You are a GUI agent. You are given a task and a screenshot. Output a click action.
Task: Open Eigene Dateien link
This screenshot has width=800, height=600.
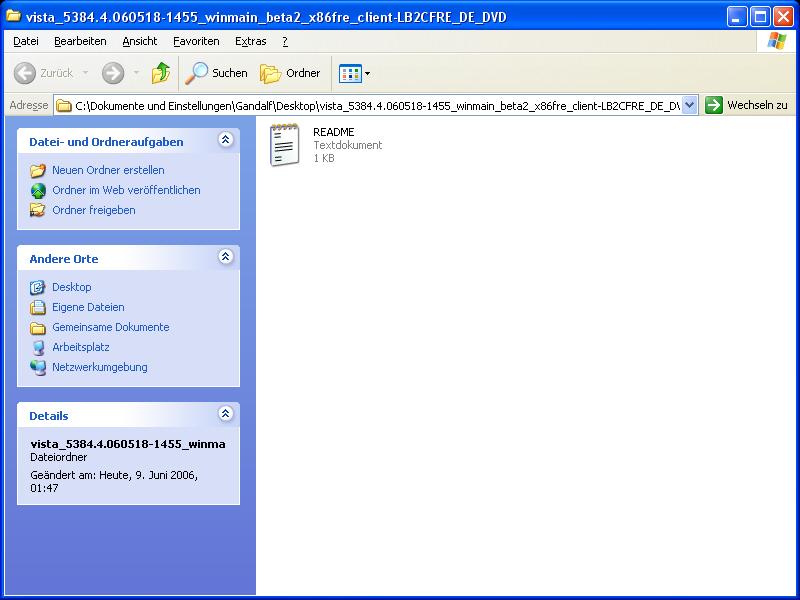(x=88, y=307)
